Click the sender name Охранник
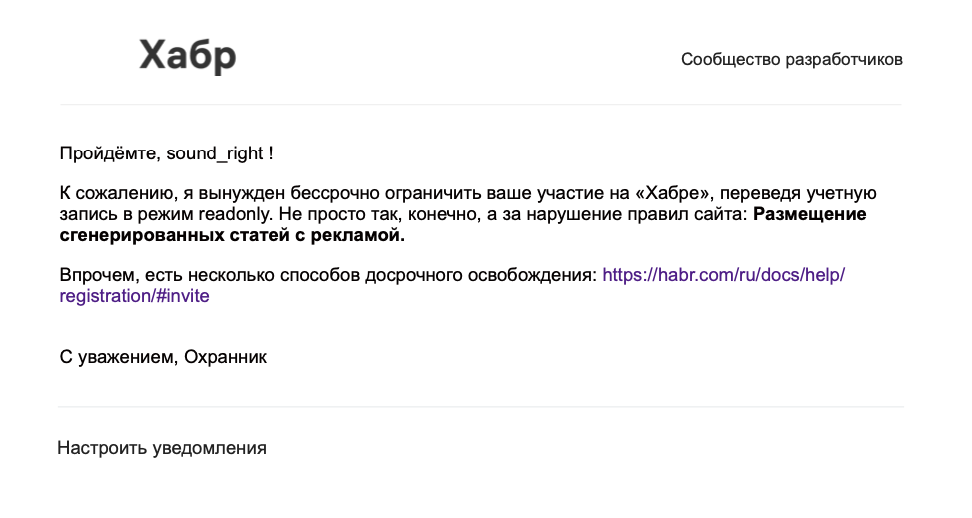This screenshot has height=518, width=972. pyautogui.click(x=226, y=357)
